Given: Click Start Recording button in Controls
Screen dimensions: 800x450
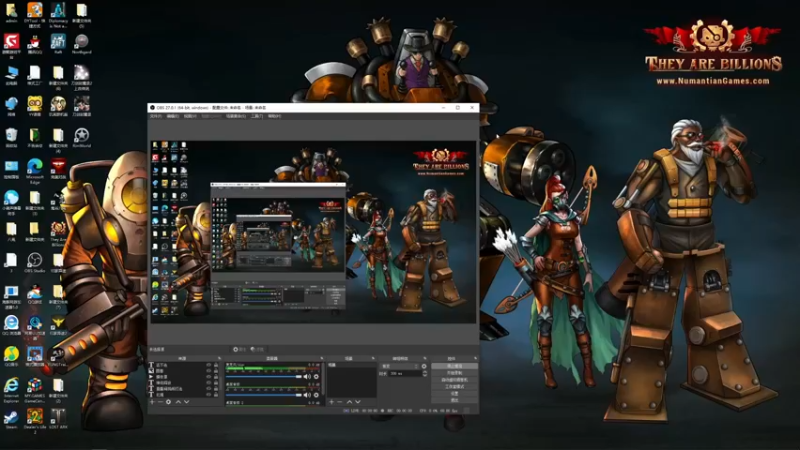Looking at the screenshot, I should (x=455, y=373).
